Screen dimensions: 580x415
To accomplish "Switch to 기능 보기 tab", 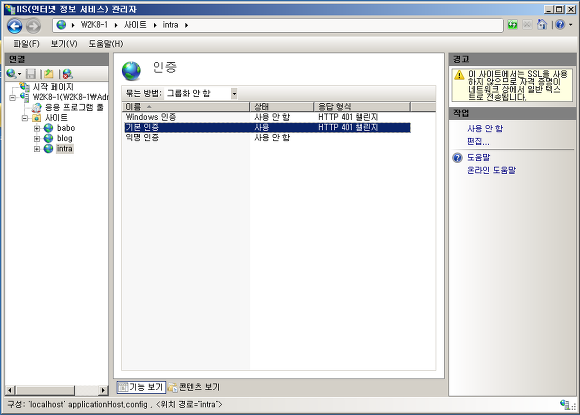I will tap(141, 387).
